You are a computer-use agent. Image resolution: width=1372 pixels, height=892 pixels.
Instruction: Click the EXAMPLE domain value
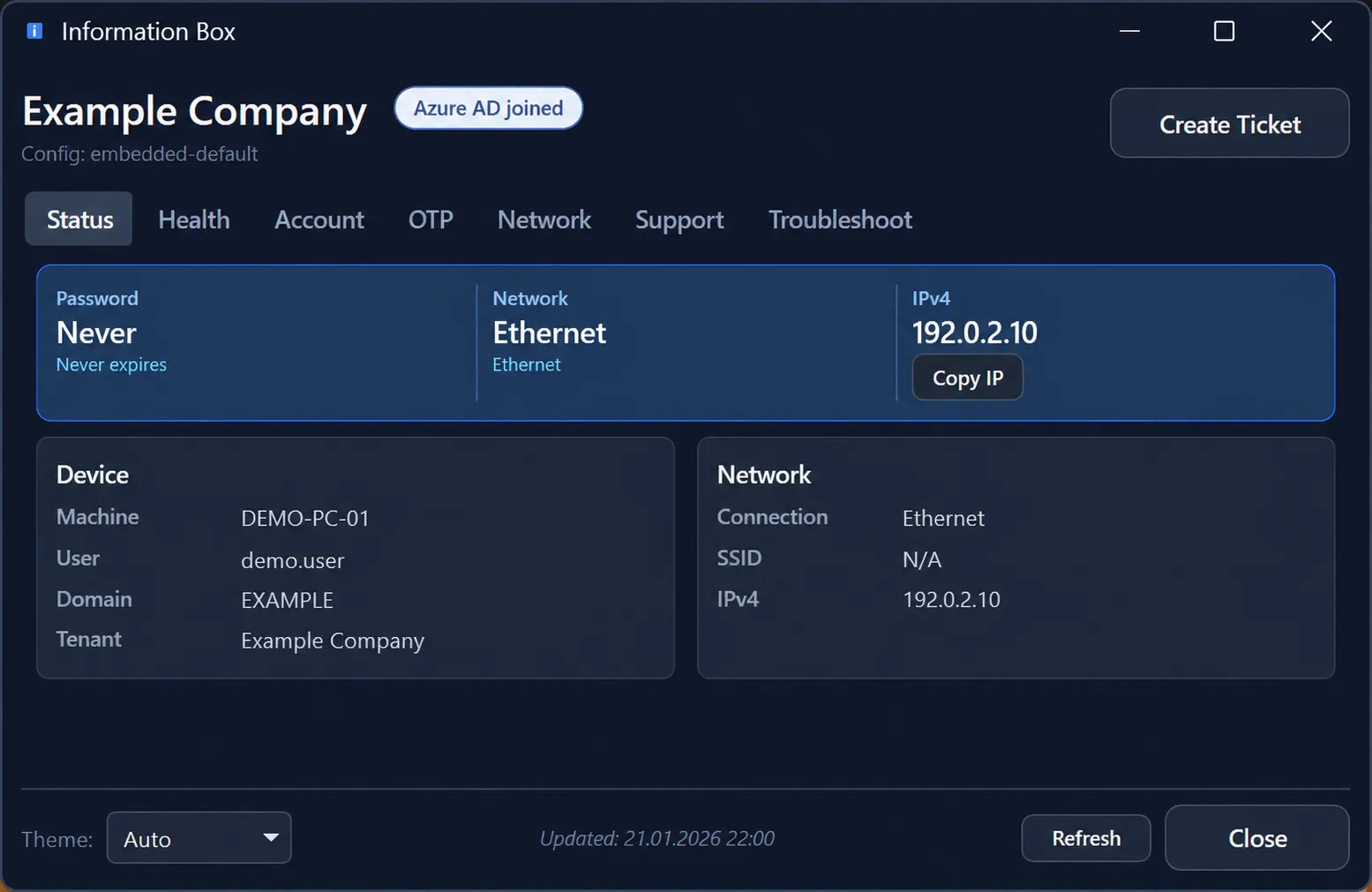pos(287,600)
